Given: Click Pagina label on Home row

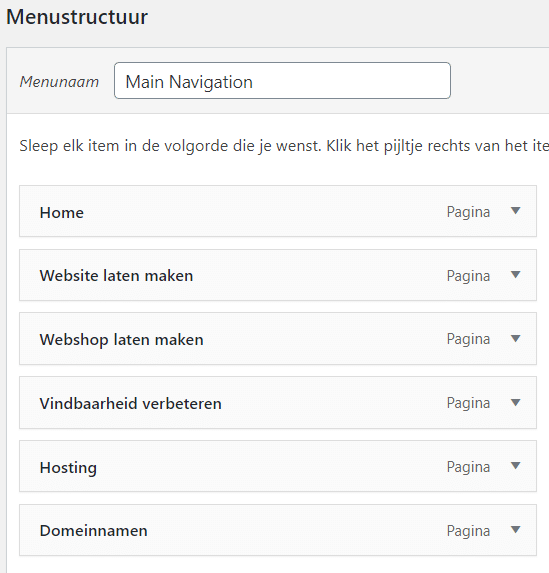Looking at the screenshot, I should click(468, 212).
